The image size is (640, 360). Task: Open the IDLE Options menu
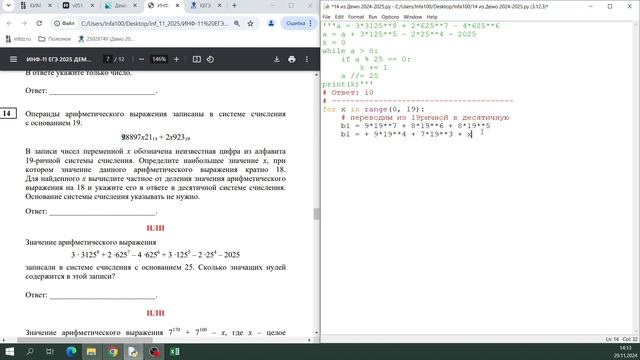pyautogui.click(x=390, y=17)
